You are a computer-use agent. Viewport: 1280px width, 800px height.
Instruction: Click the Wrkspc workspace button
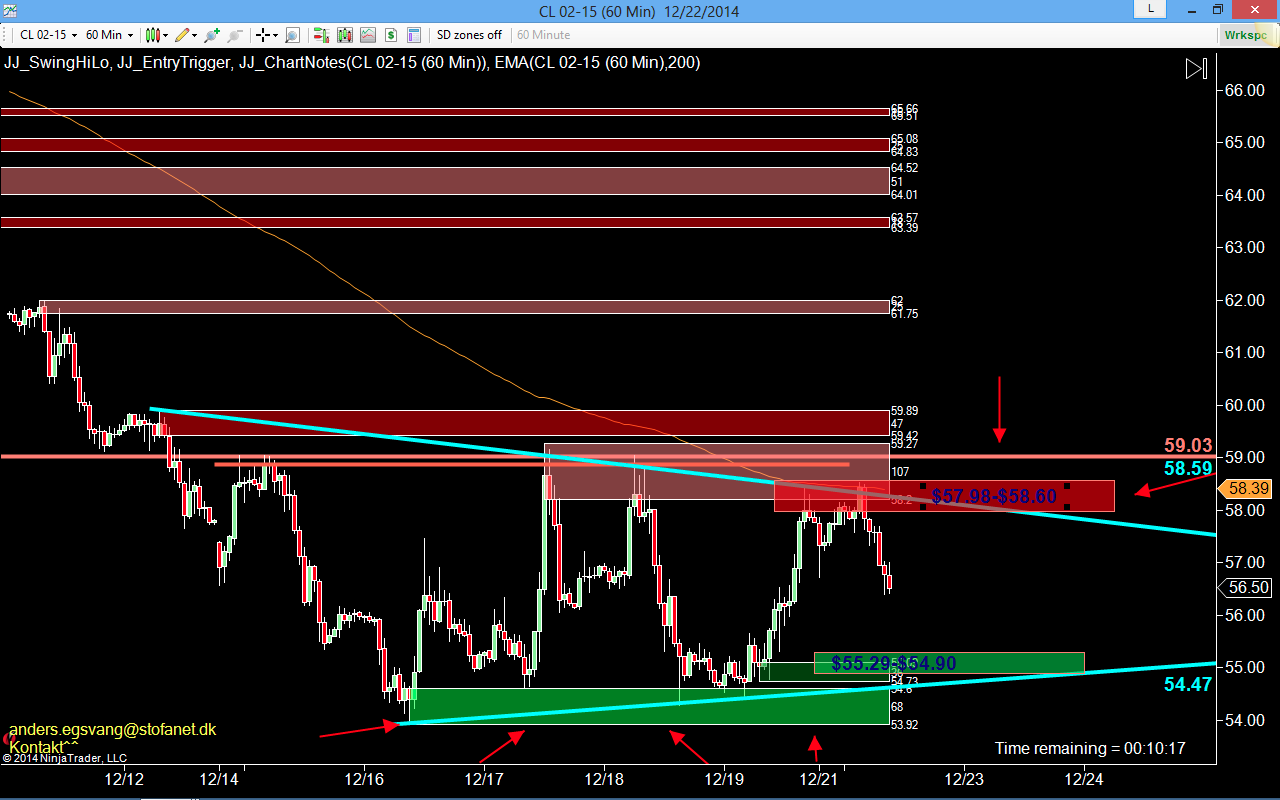1246,34
